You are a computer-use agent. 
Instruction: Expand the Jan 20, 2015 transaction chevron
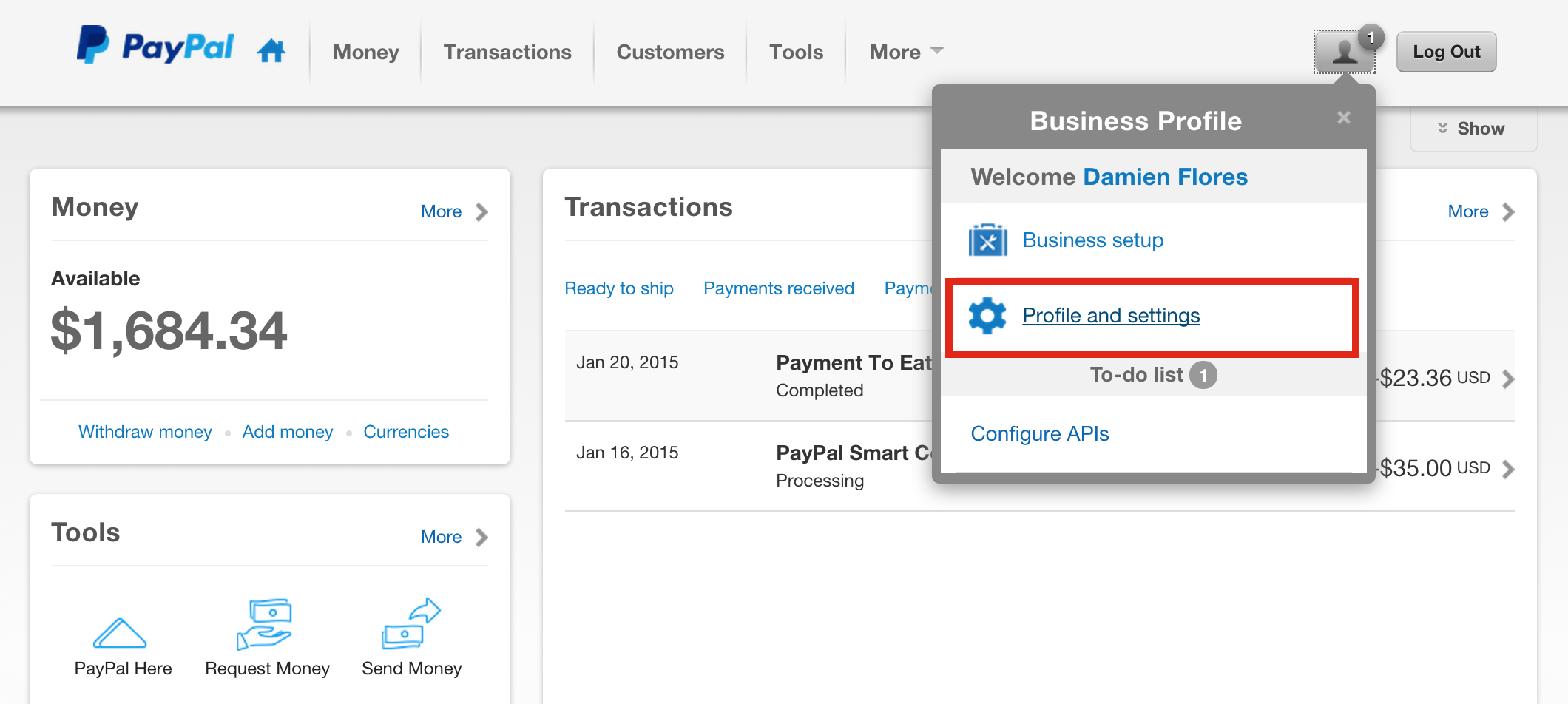coord(1508,379)
